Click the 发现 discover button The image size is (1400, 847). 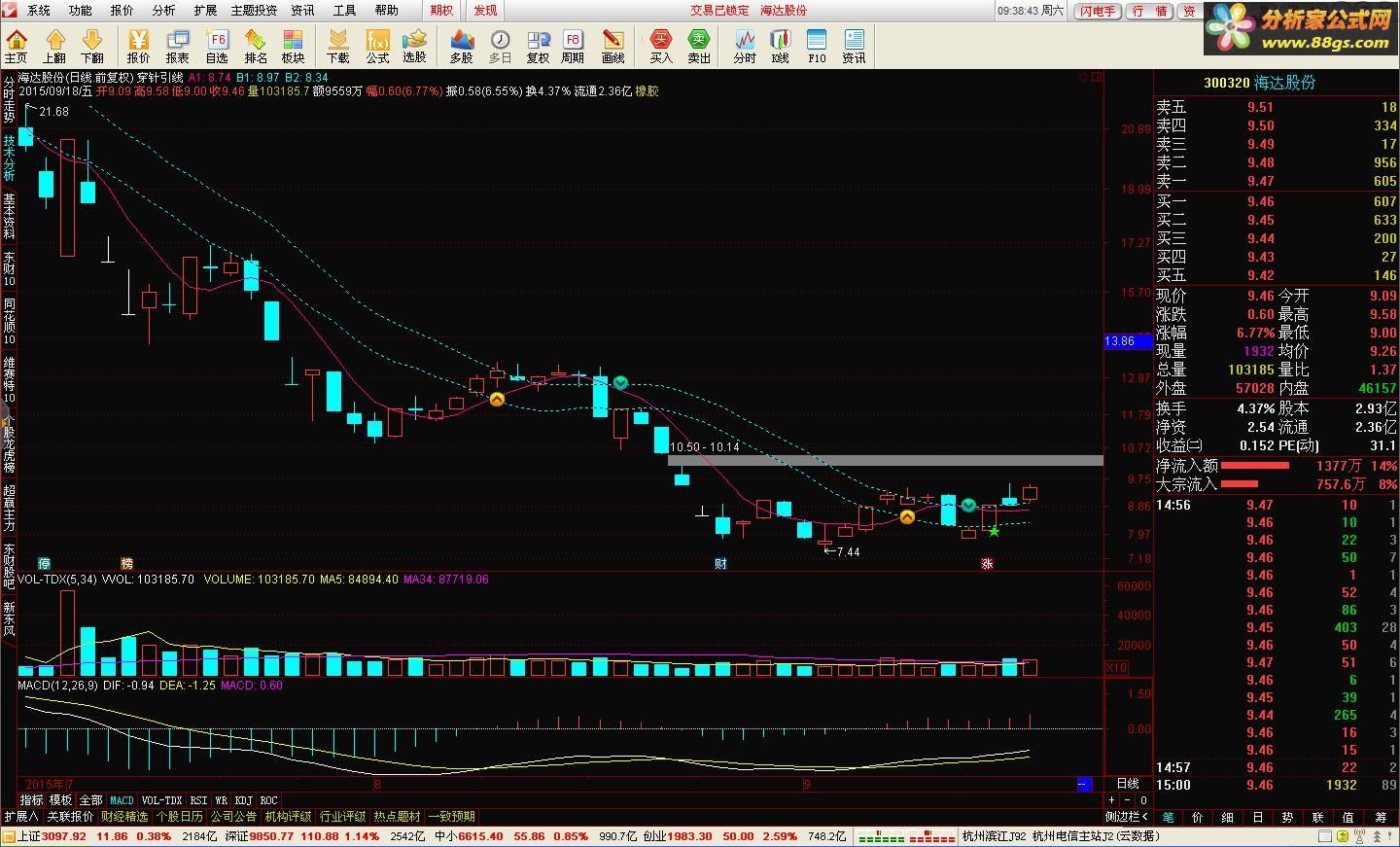485,10
